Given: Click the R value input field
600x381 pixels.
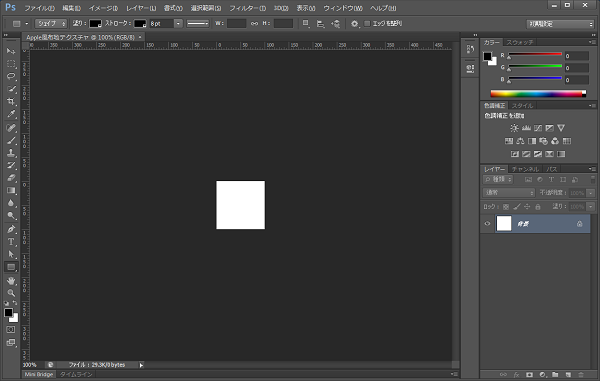Looking at the screenshot, I should tap(577, 56).
